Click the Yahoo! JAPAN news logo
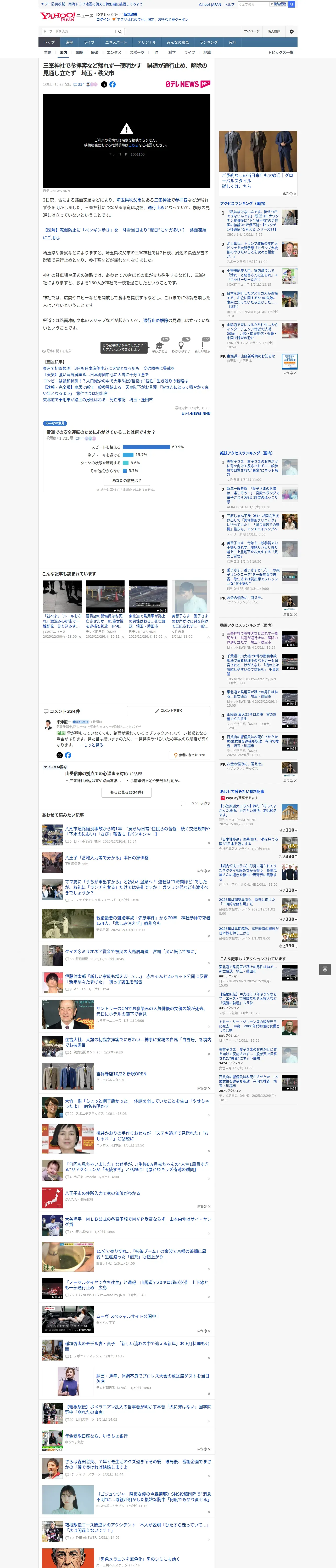 pos(66,16)
